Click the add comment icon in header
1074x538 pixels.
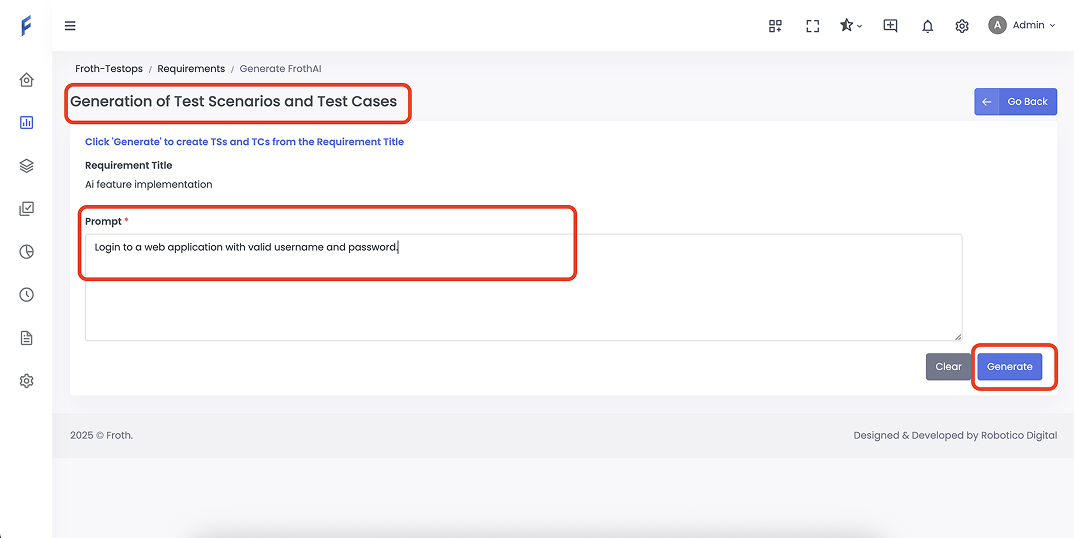click(x=890, y=26)
